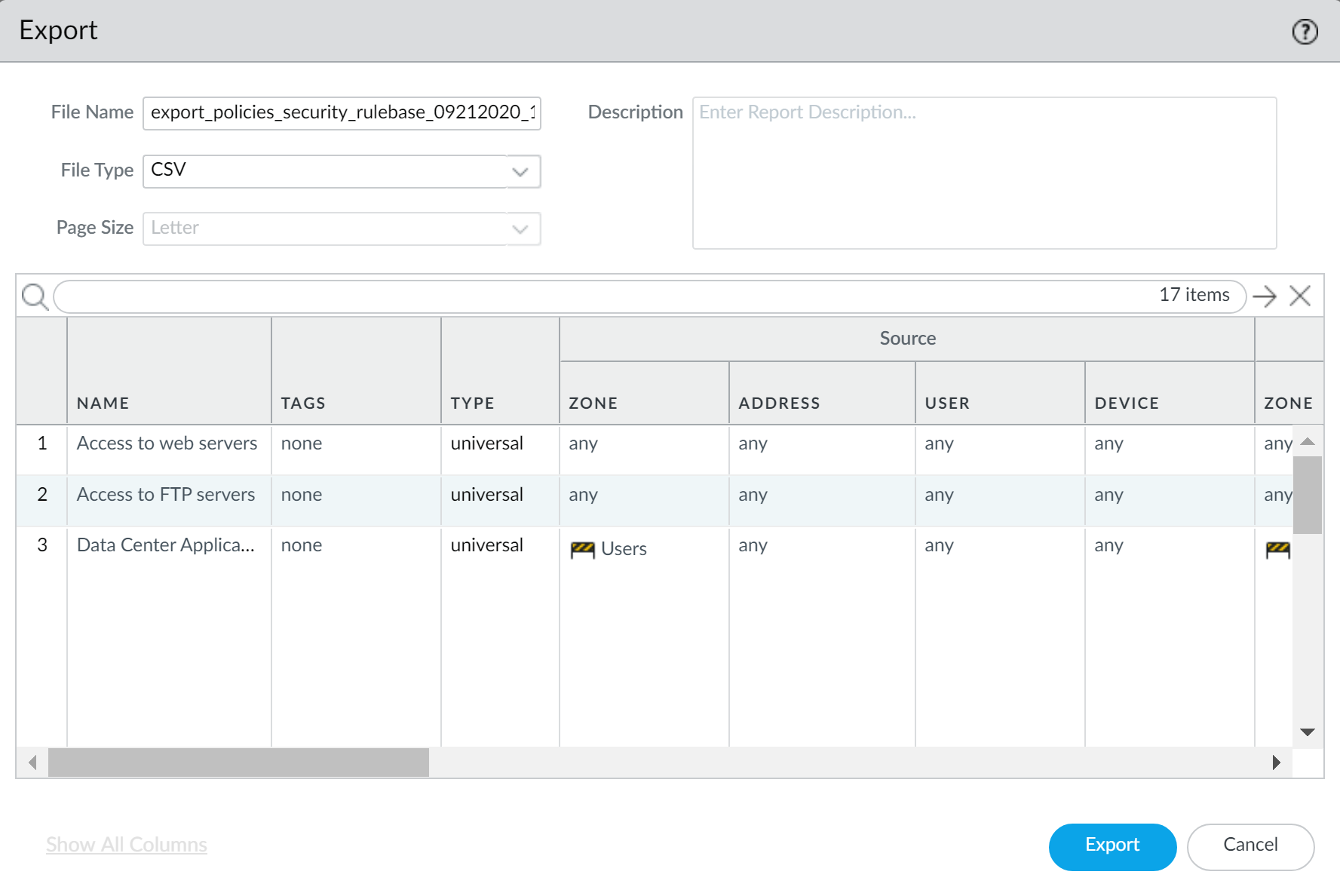1340x896 pixels.
Task: Click the Source column group header
Action: (x=906, y=338)
